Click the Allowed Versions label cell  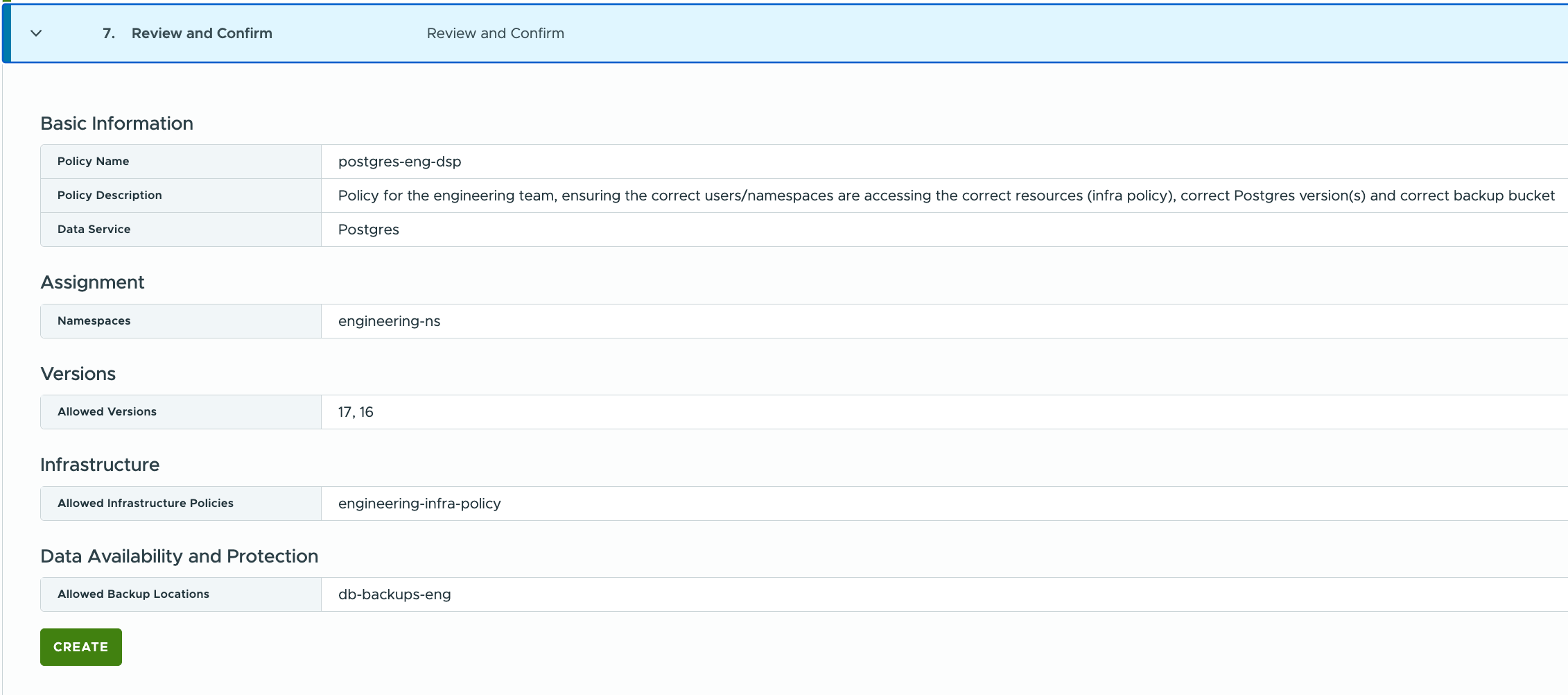coord(181,412)
